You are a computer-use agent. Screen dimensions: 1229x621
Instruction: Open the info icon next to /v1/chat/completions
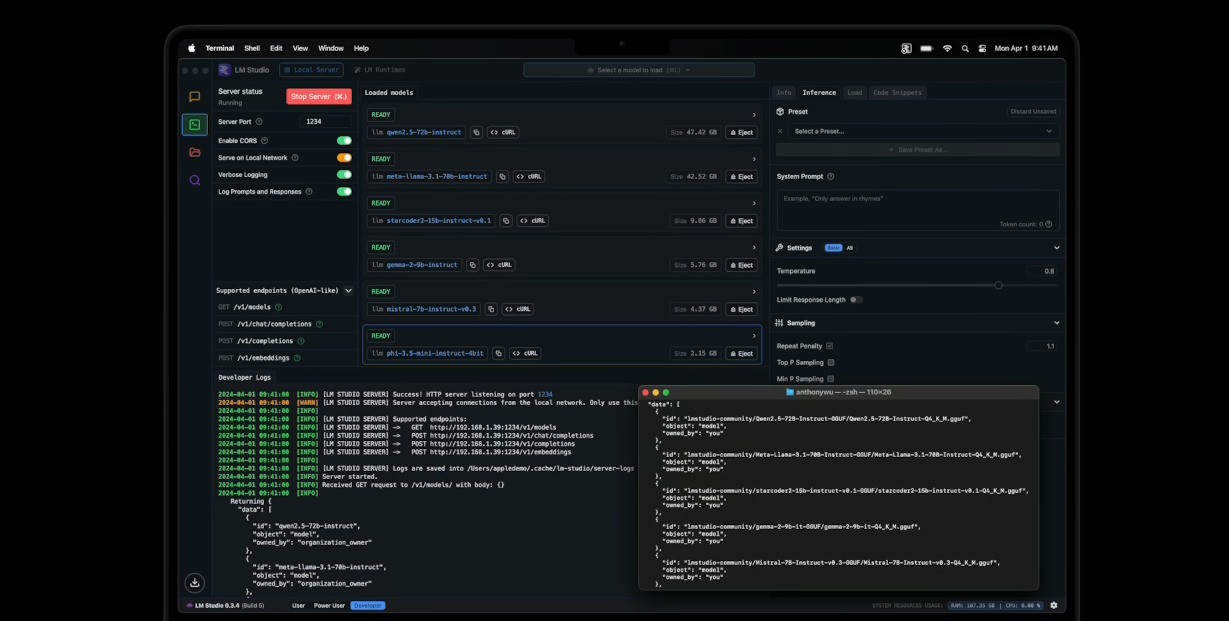[x=320, y=324]
